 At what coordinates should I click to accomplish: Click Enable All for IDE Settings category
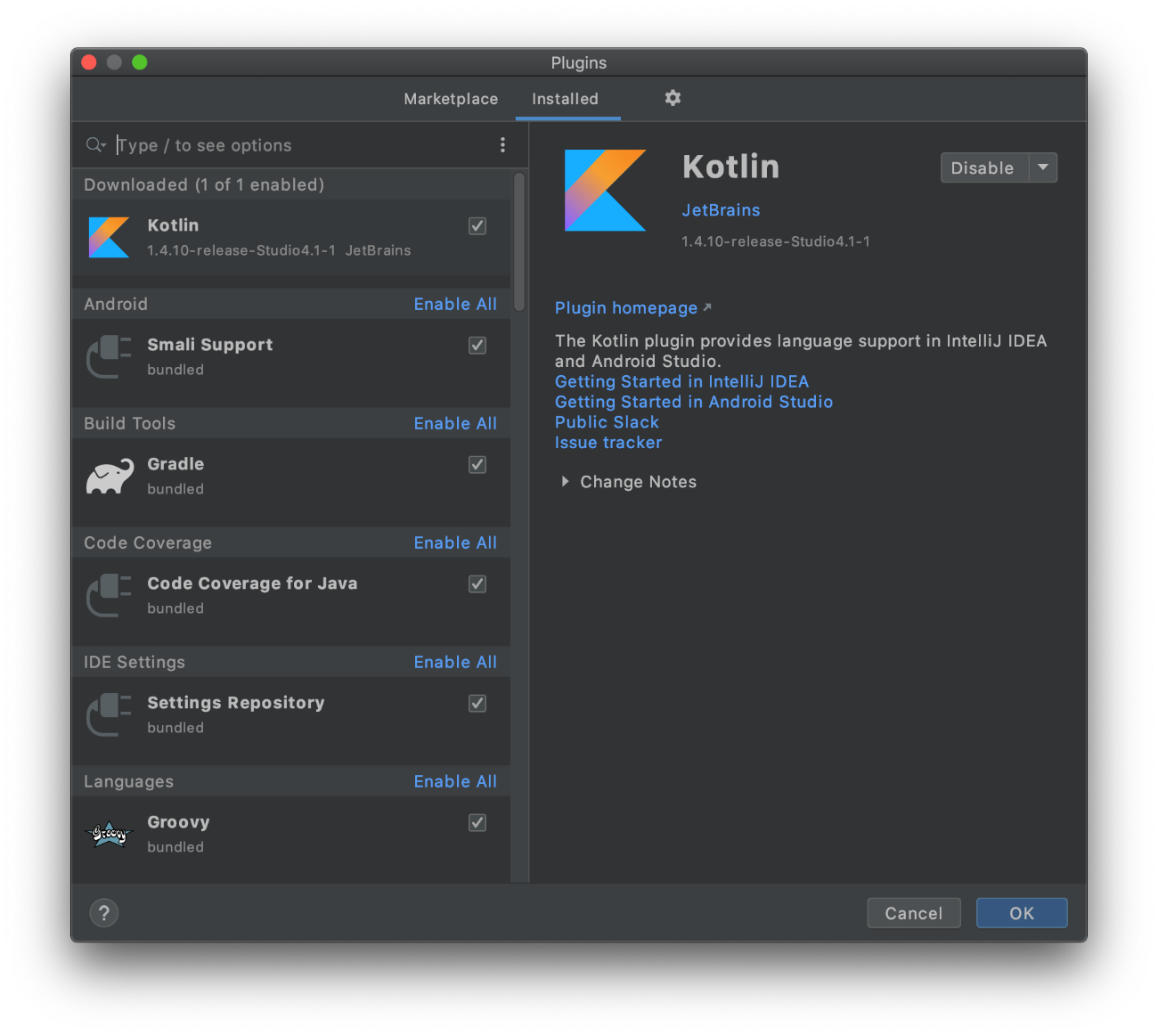(455, 662)
